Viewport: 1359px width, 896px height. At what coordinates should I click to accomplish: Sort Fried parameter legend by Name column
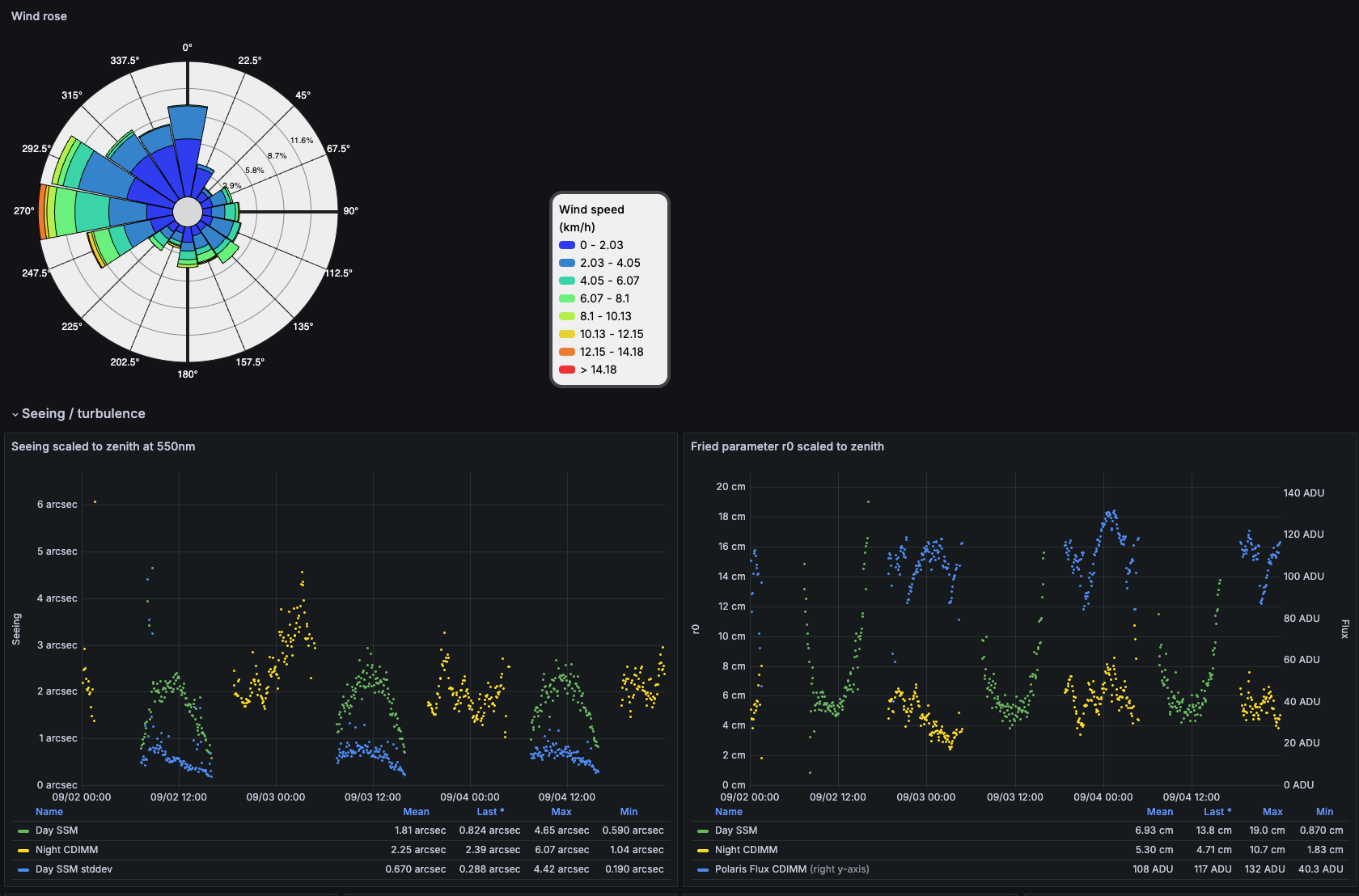[x=729, y=811]
